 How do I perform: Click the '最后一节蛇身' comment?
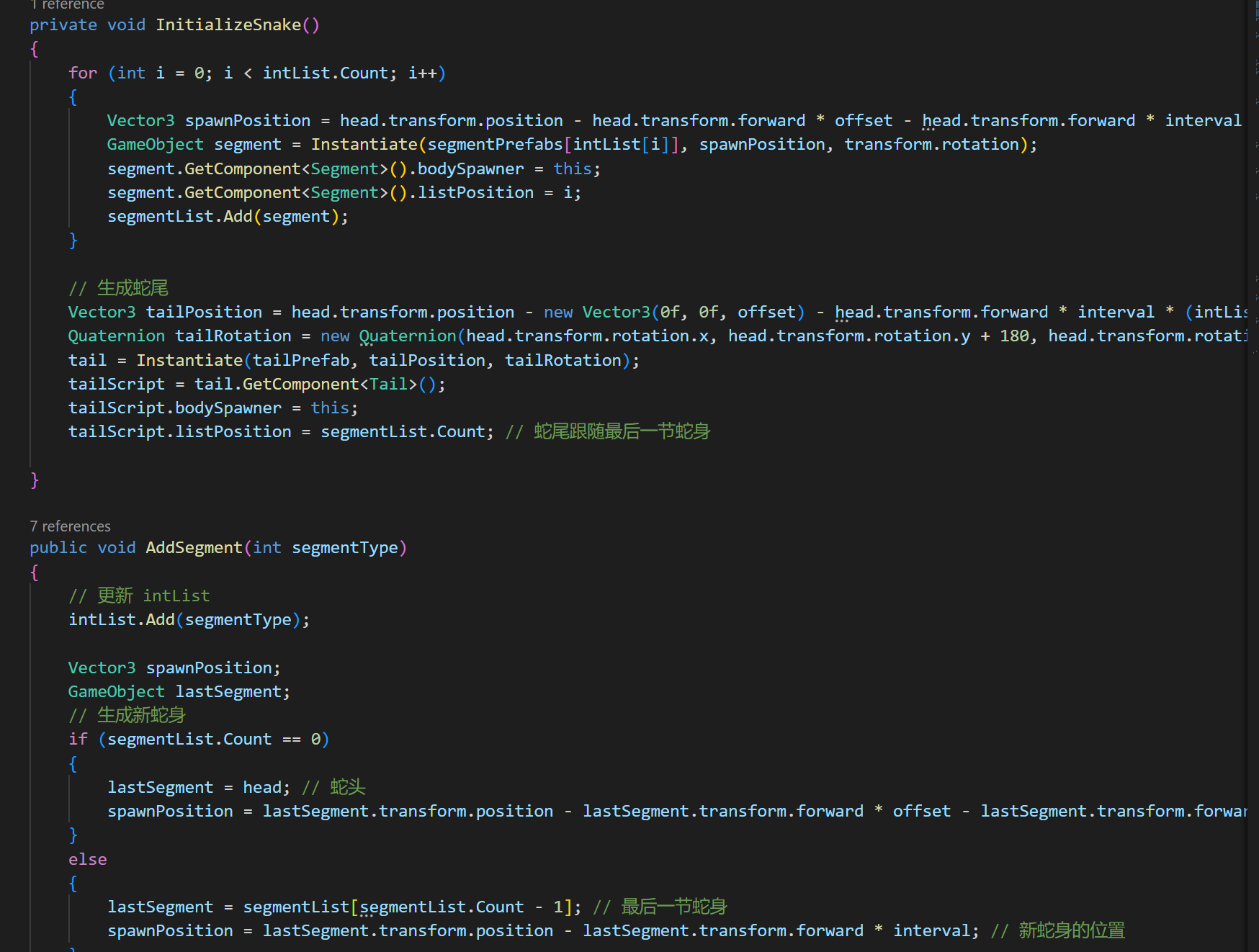tap(674, 907)
